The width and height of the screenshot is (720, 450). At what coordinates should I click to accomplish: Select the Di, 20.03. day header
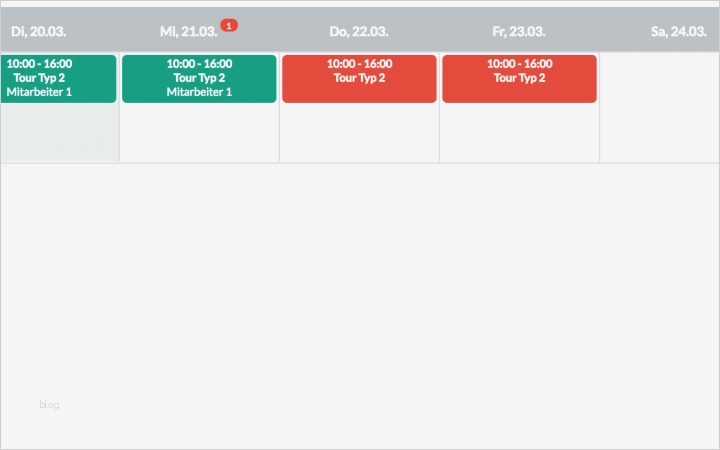point(38,31)
